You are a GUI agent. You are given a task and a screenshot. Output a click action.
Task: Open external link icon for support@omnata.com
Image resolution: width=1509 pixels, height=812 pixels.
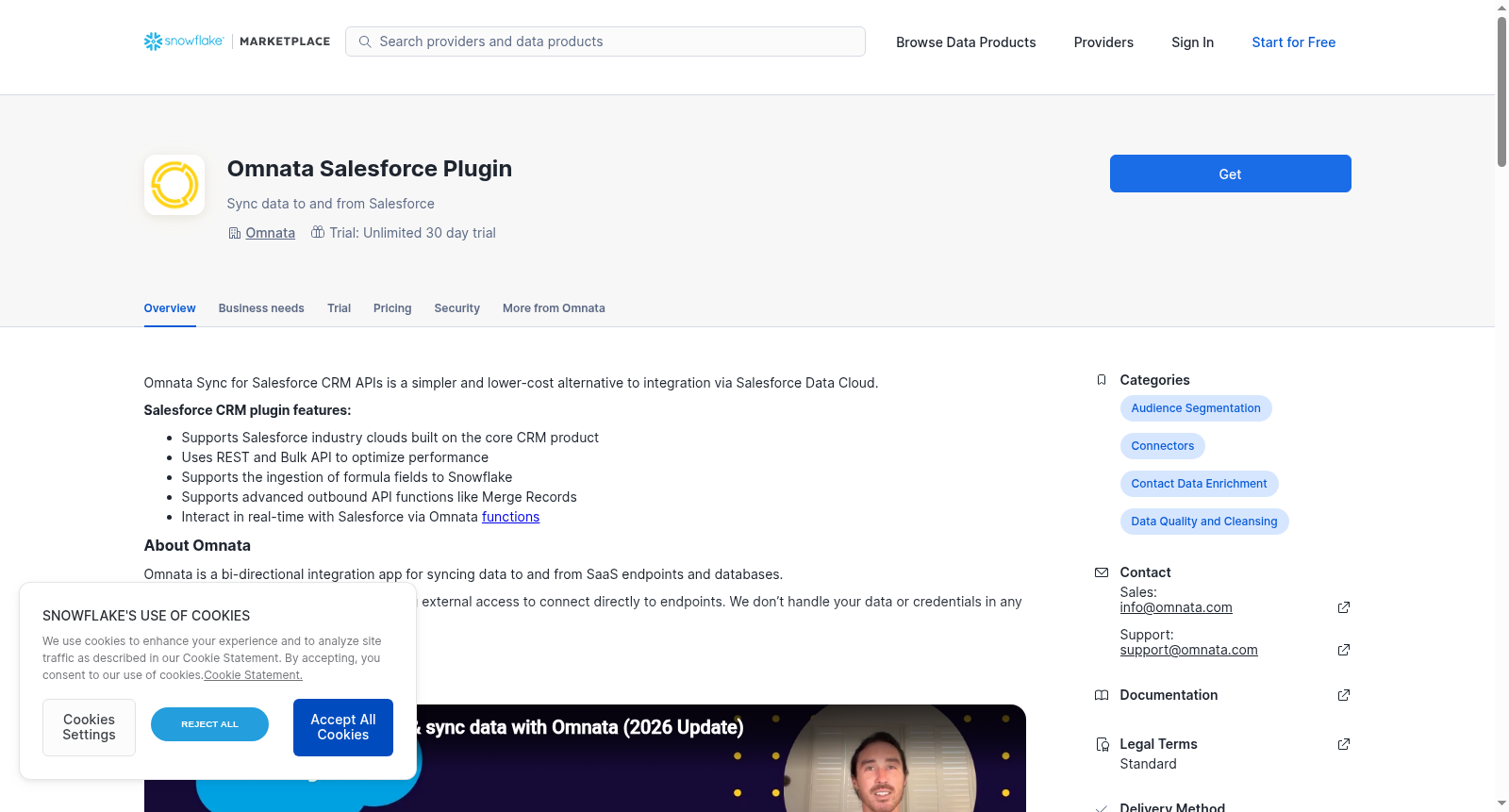click(x=1344, y=650)
